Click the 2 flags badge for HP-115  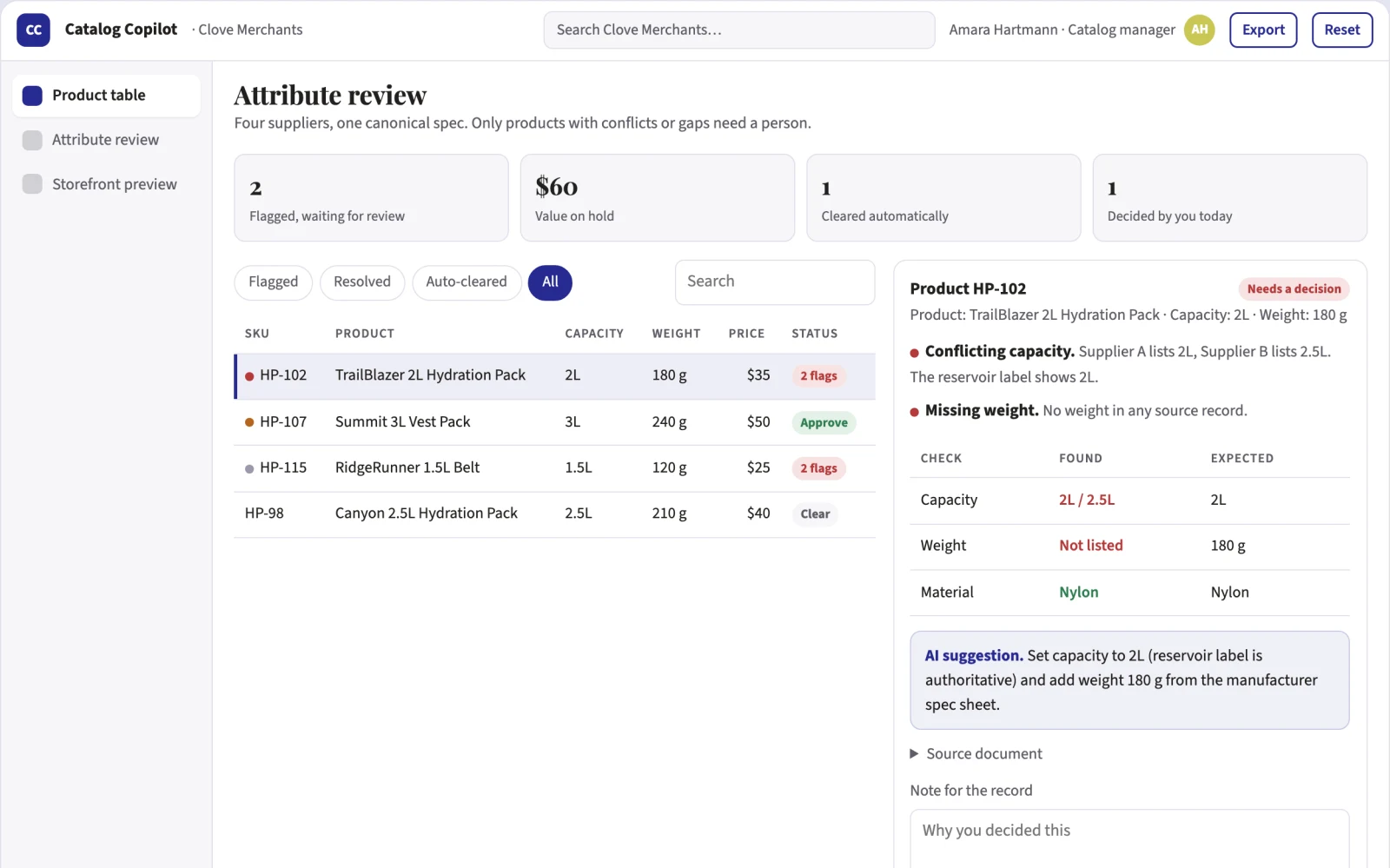[x=818, y=468]
